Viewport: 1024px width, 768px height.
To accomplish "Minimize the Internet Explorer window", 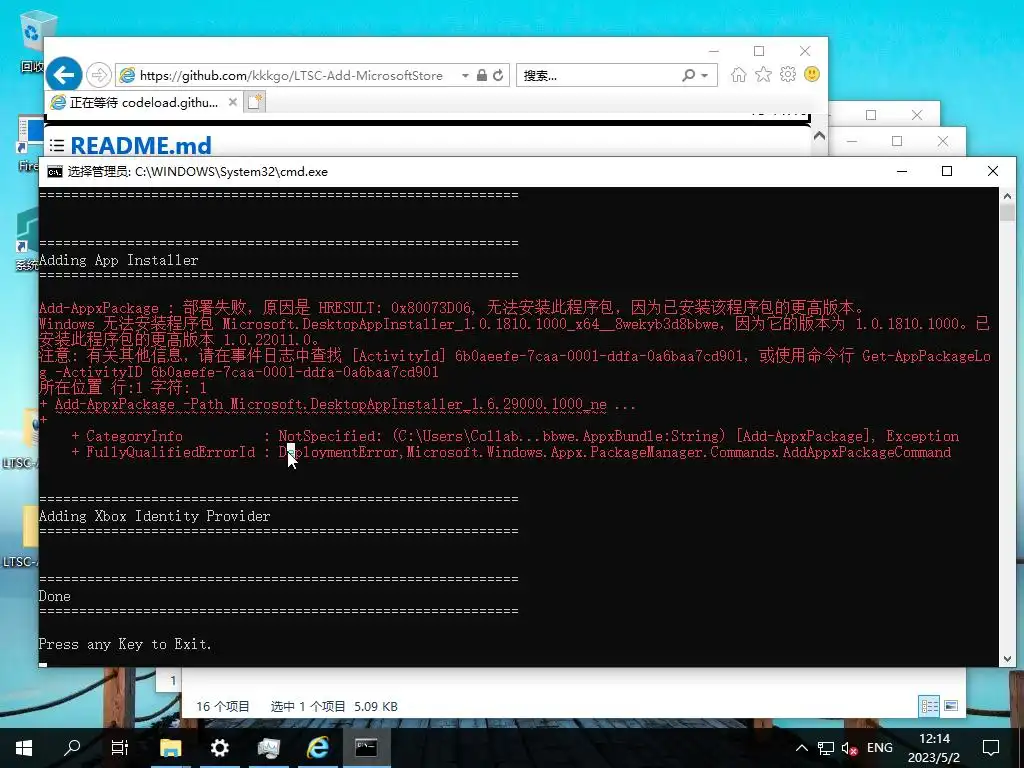I will 714,51.
